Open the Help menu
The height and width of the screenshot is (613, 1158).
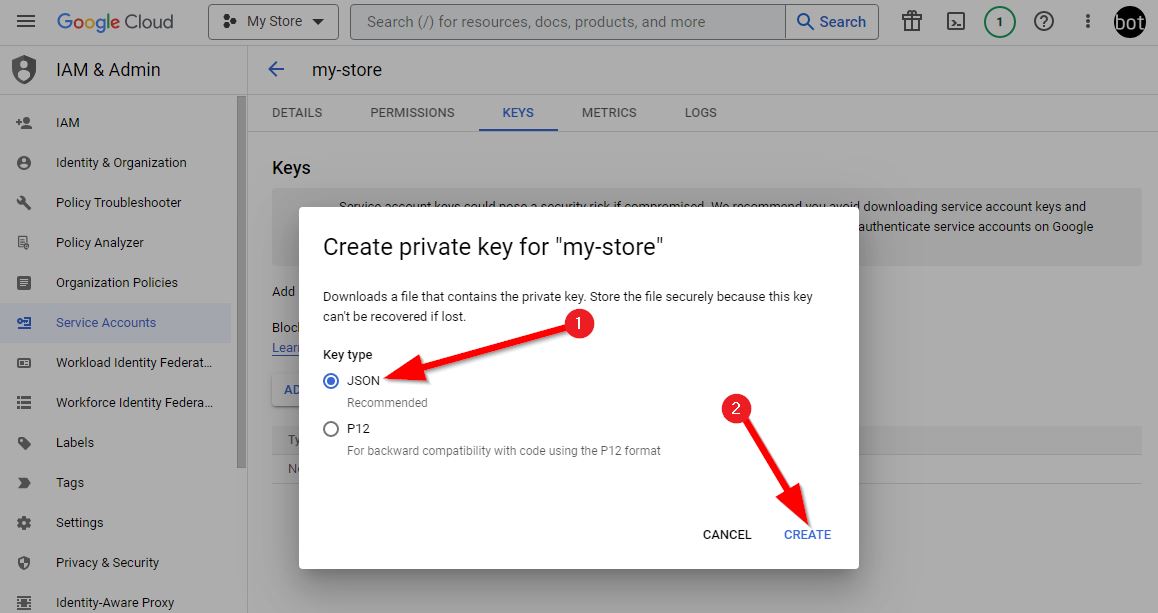[1043, 21]
